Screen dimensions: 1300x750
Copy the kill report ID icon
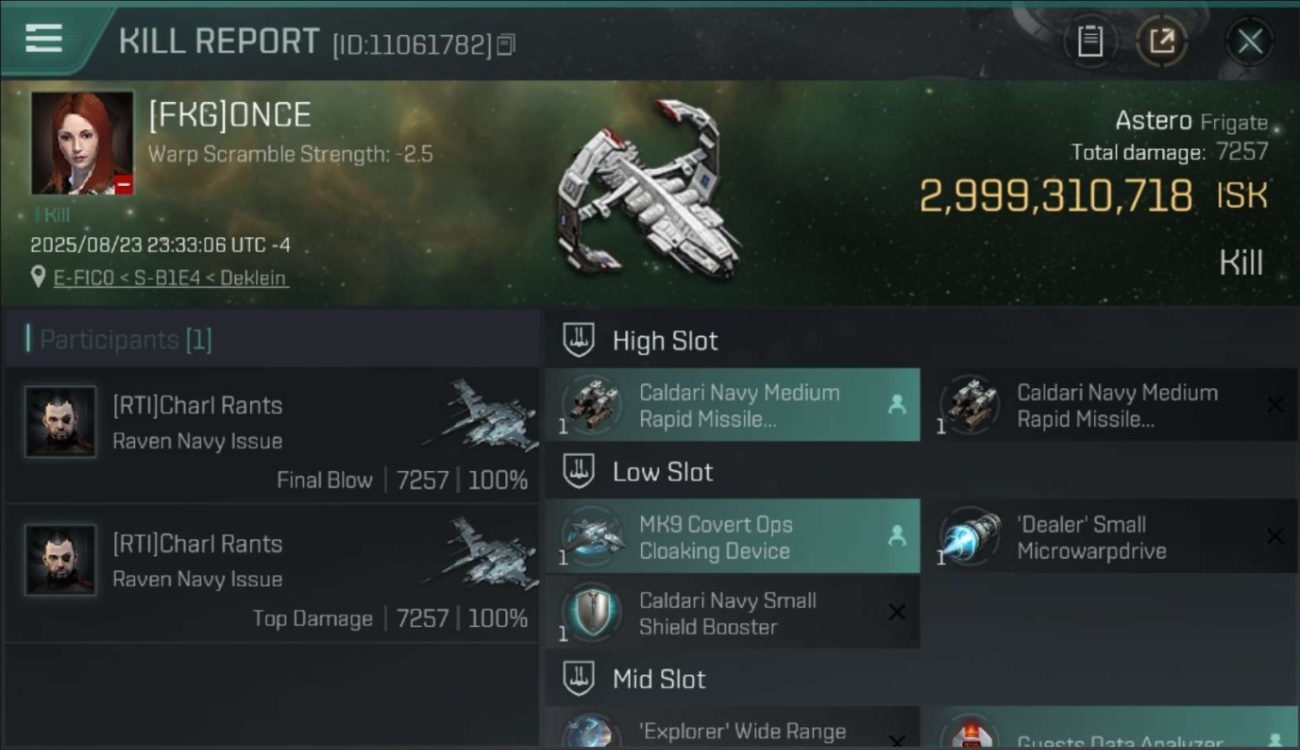coord(506,44)
